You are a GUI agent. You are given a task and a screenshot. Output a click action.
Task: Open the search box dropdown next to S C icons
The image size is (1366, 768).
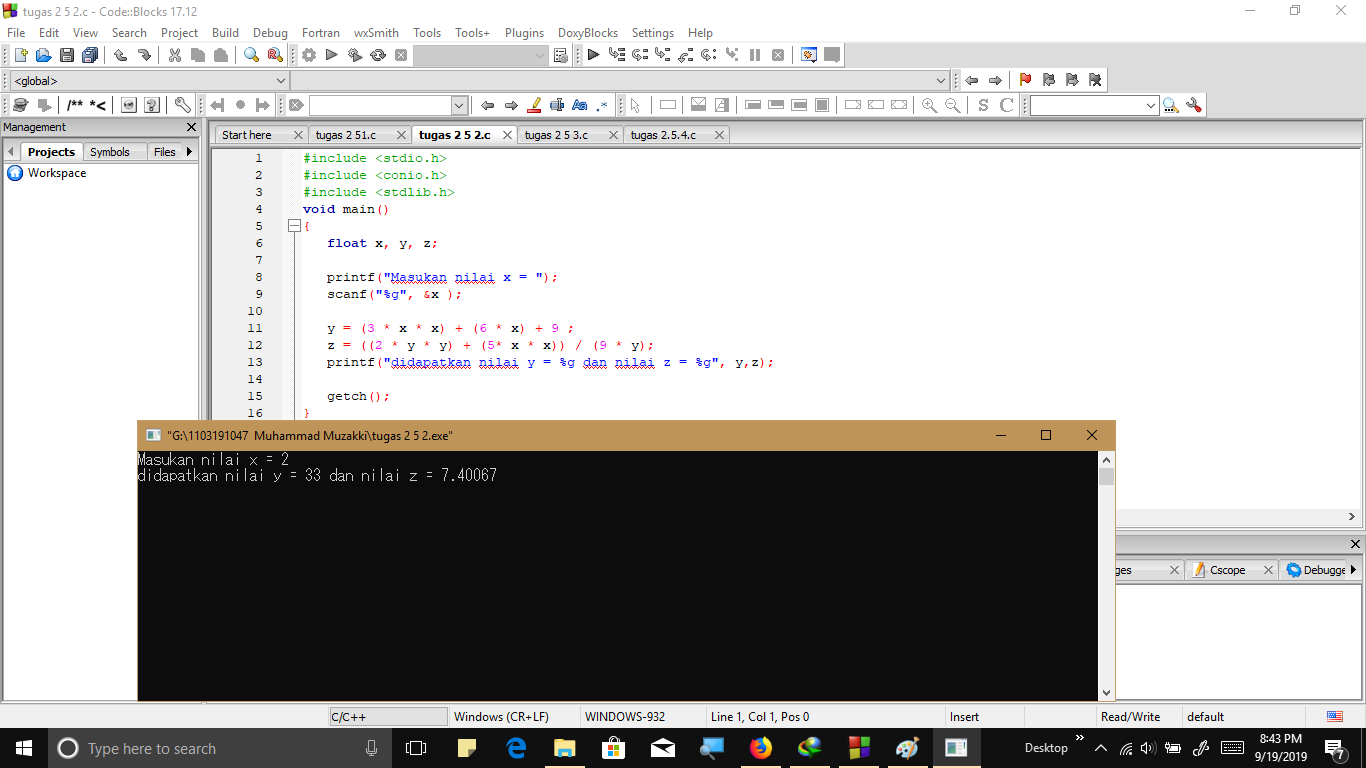click(x=1151, y=105)
